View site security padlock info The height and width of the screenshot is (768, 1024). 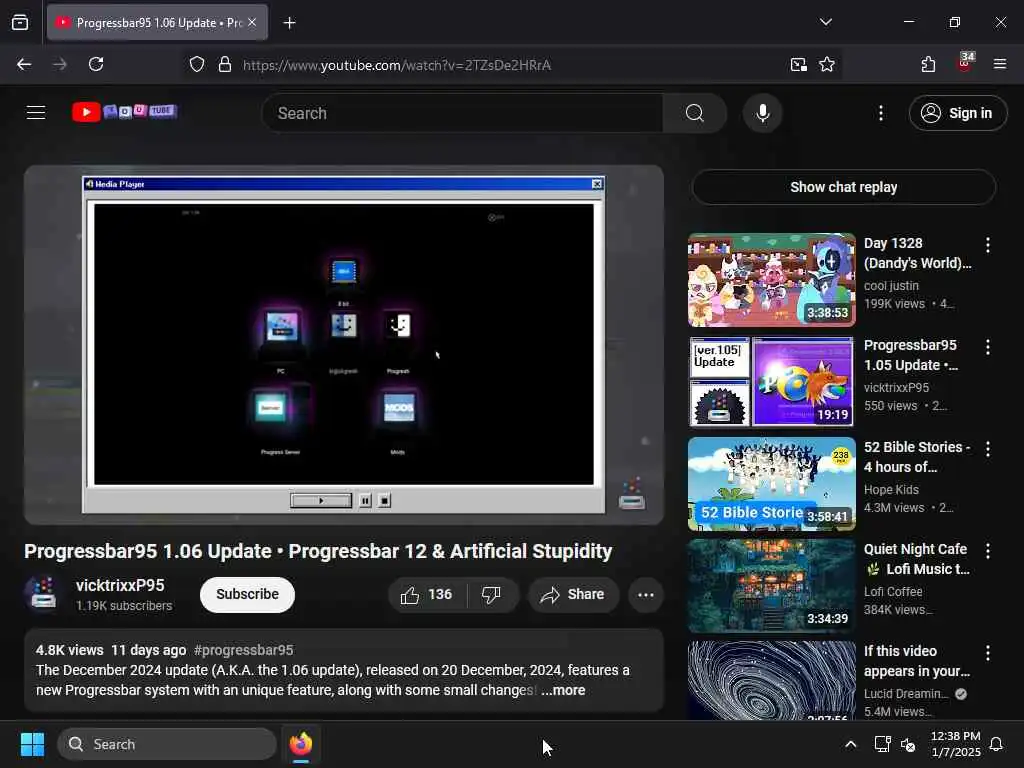[225, 65]
